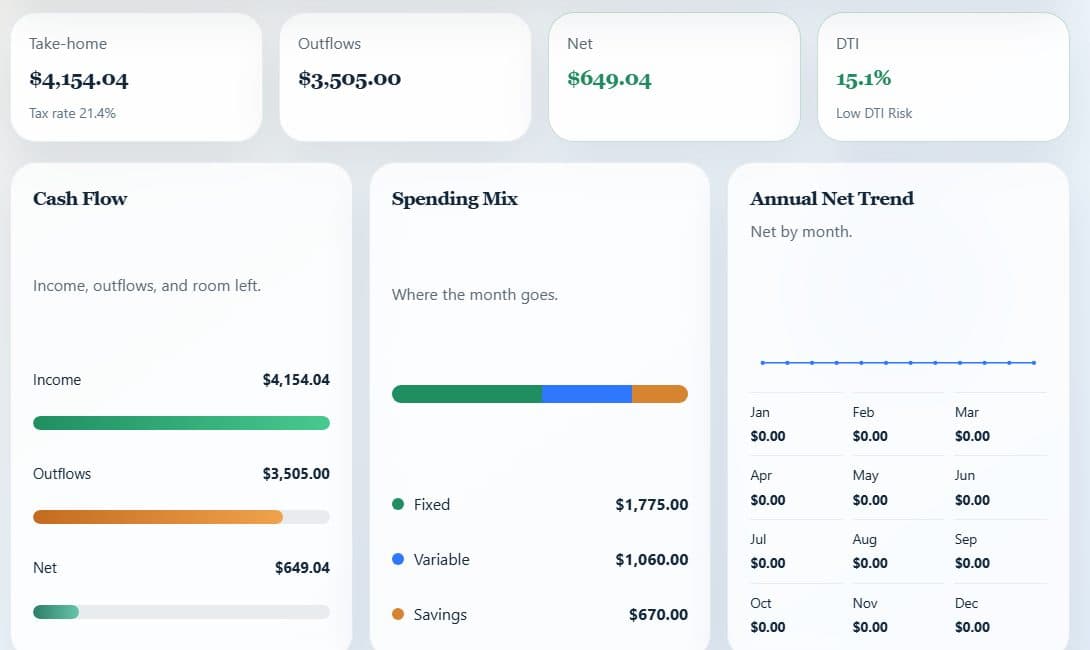Click the 'Where the month goes.' subtitle
Screen dimensions: 1090x650
(475, 295)
